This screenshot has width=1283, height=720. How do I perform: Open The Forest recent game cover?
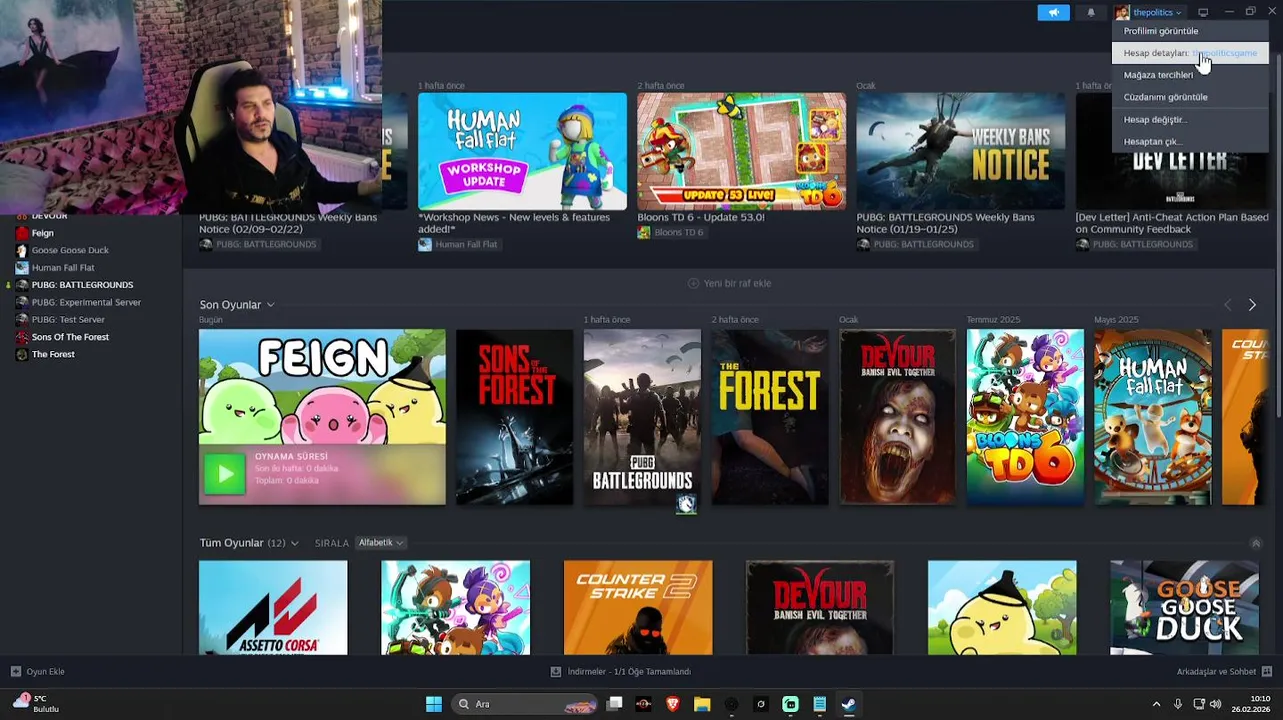pyautogui.click(x=770, y=417)
